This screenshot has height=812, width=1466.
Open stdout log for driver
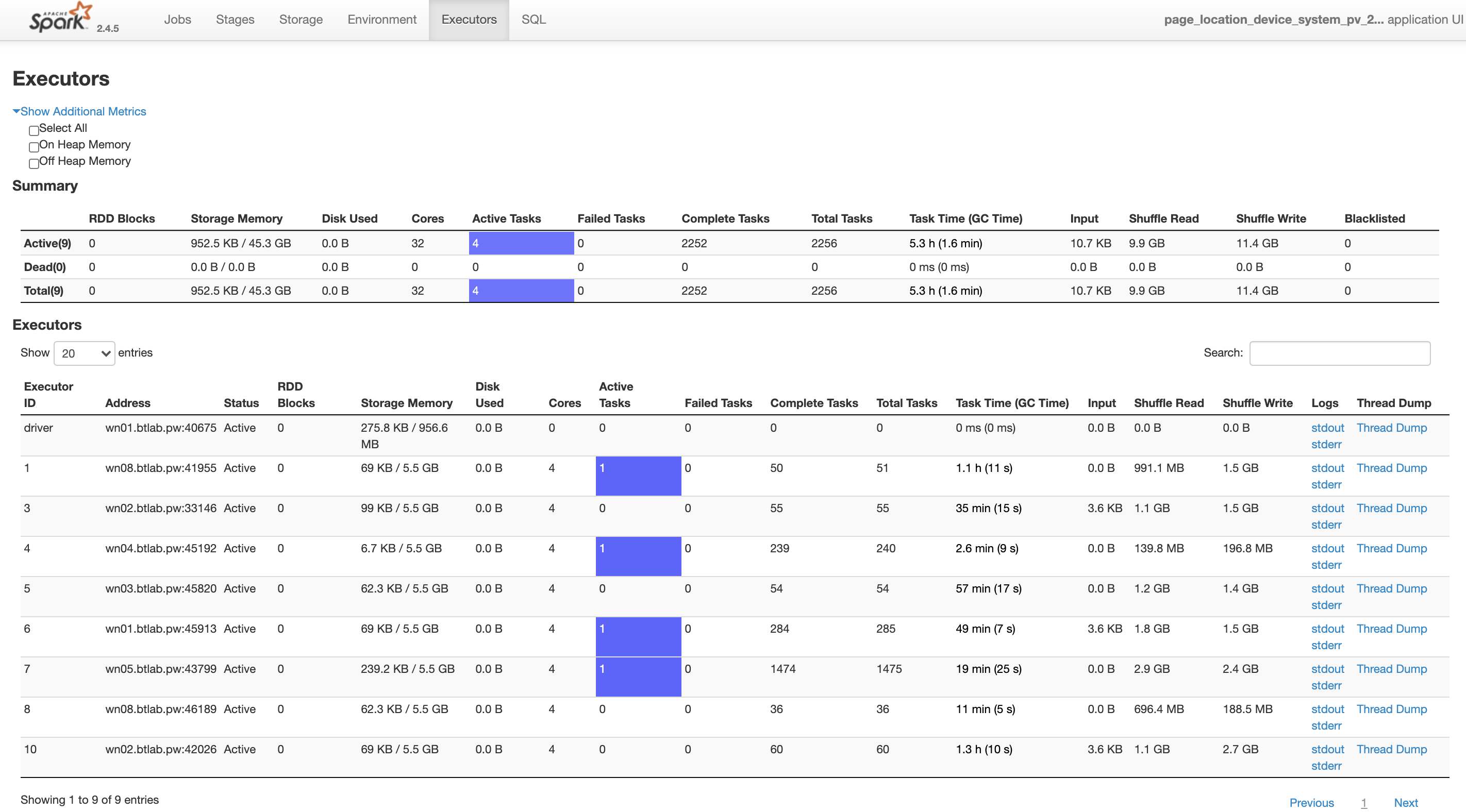point(1327,428)
